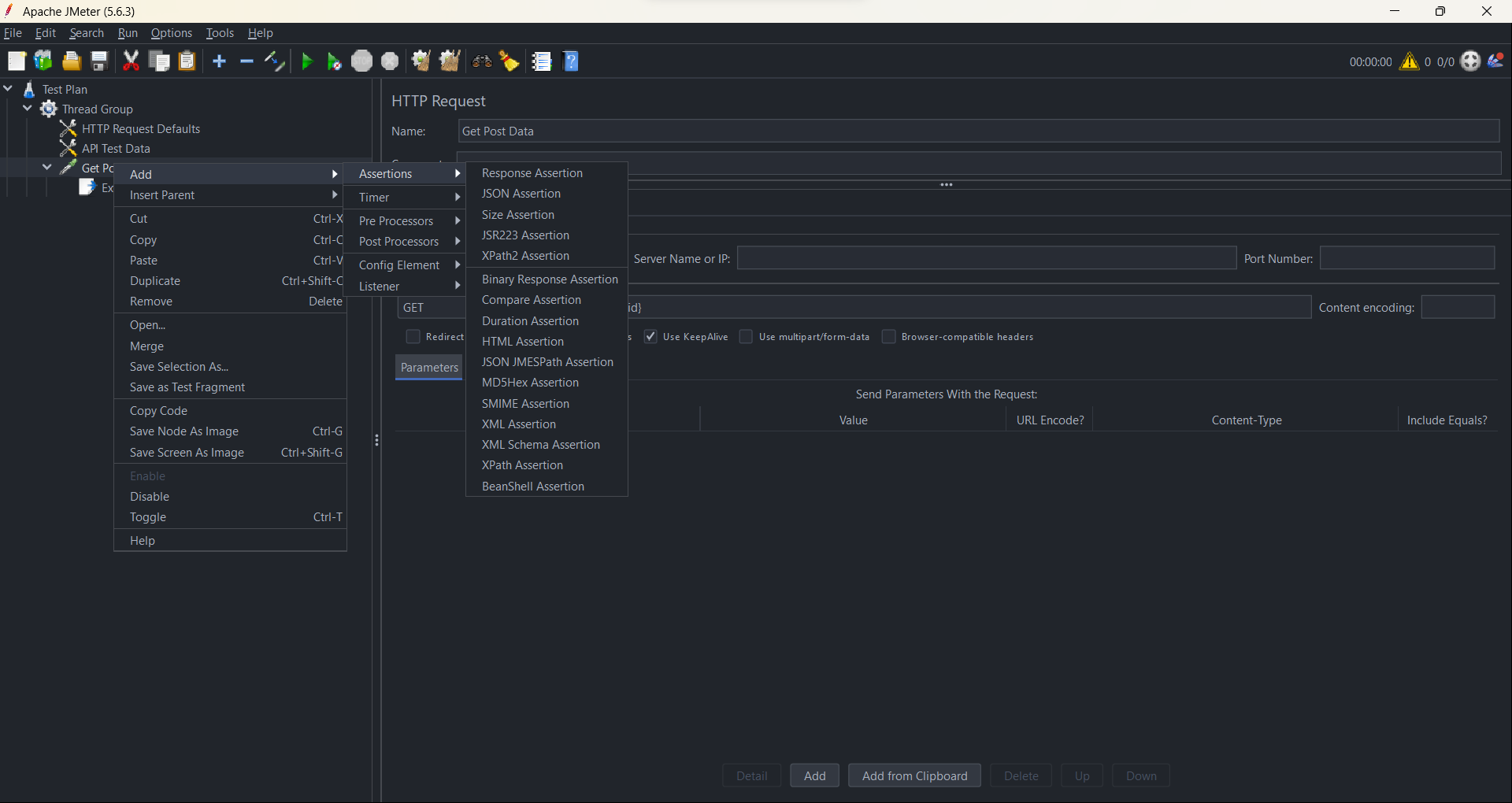Screen dimensions: 1512x803
Task: Click the Search binoculars icon
Action: [481, 61]
